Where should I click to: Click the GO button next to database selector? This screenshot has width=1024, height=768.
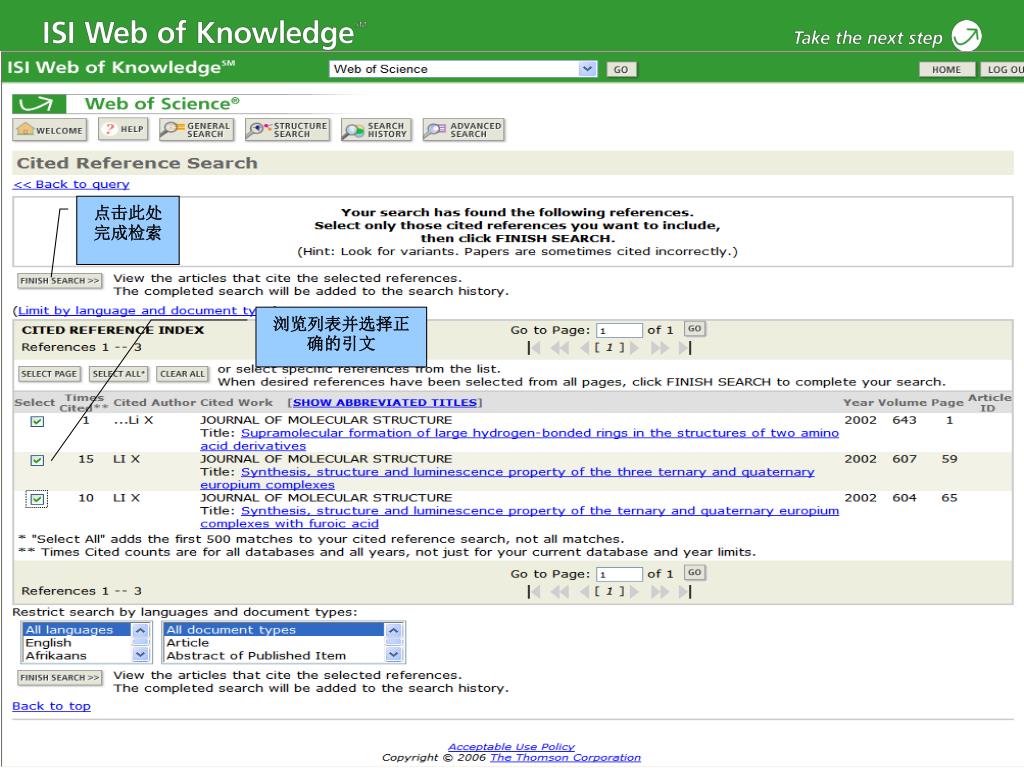[x=621, y=69]
